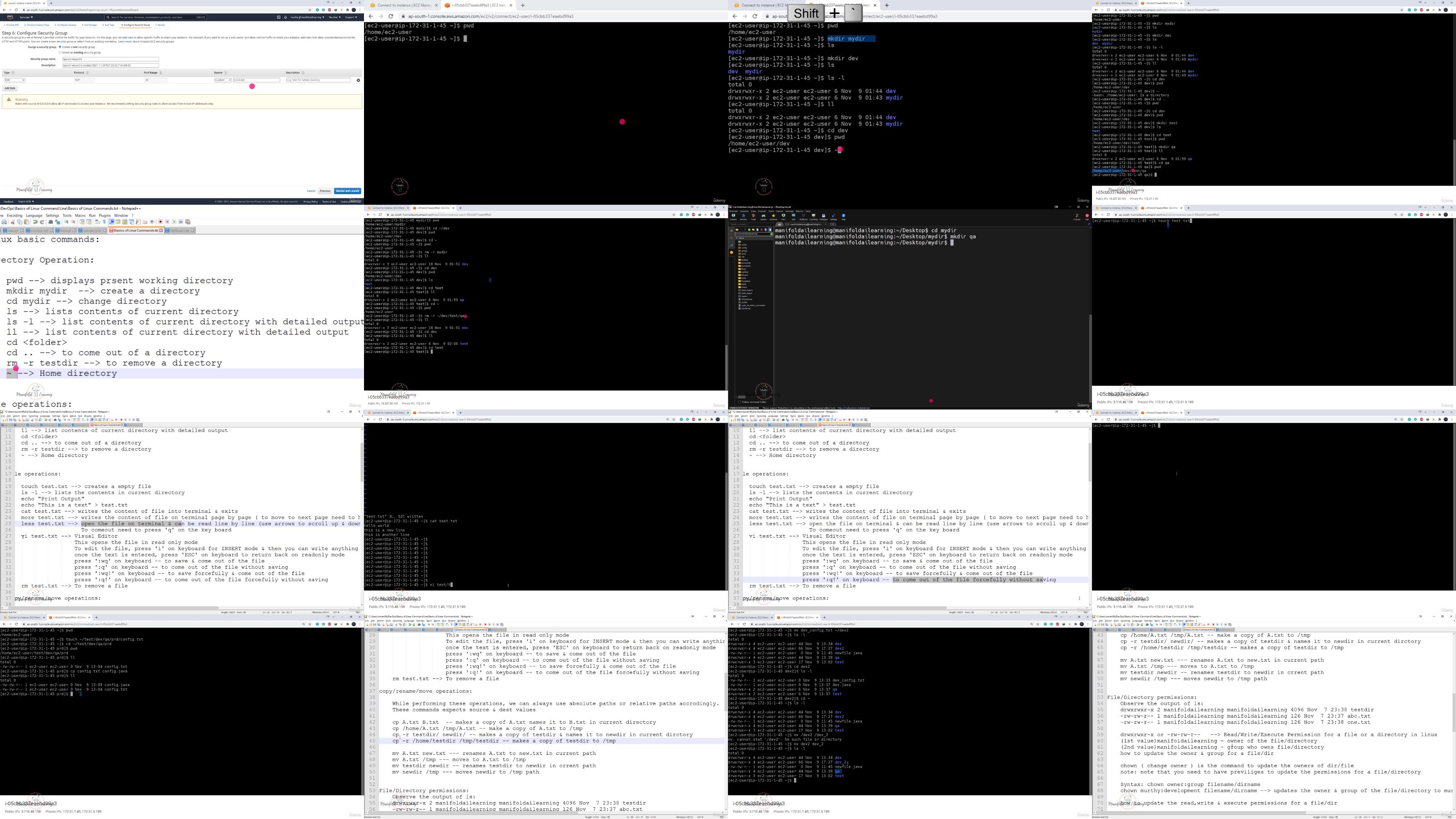Go to 7. Review wizard step
This screenshot has width=1456, height=819.
pyautogui.click(x=161, y=25)
